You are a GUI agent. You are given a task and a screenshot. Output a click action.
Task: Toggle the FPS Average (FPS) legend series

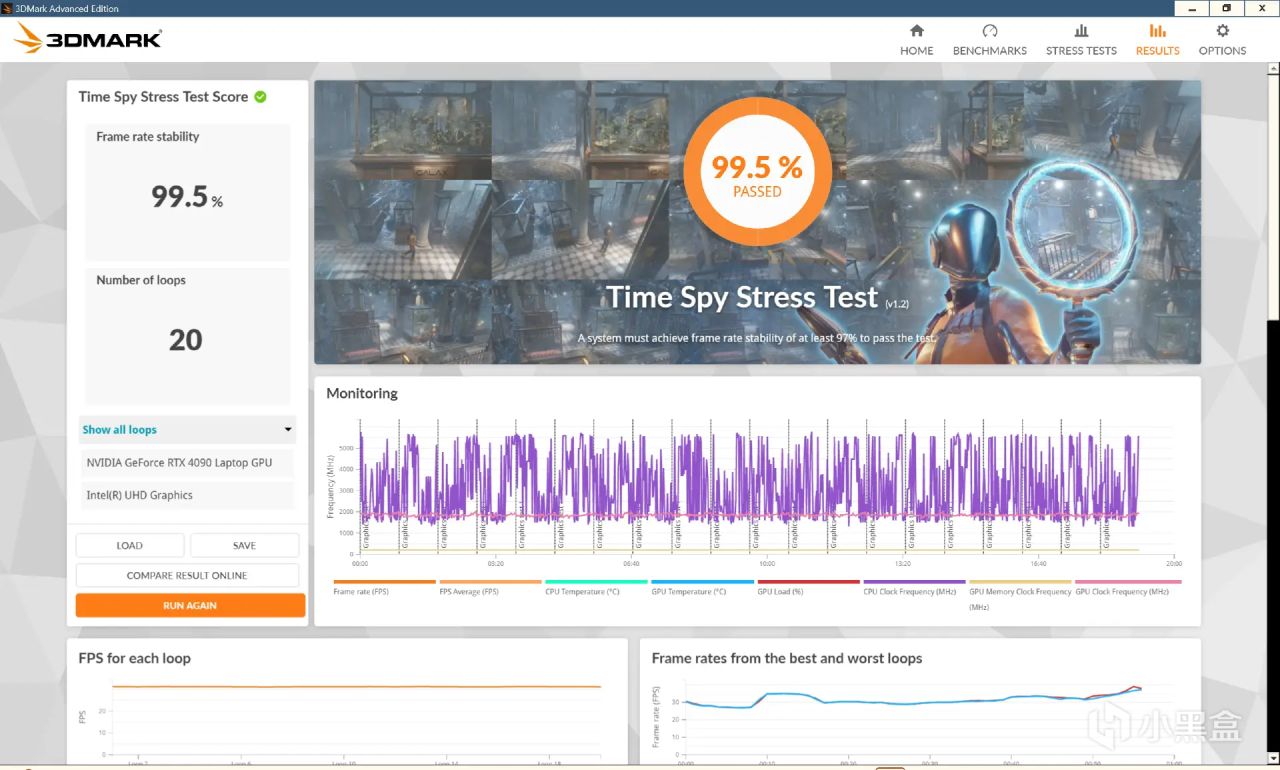pyautogui.click(x=490, y=588)
